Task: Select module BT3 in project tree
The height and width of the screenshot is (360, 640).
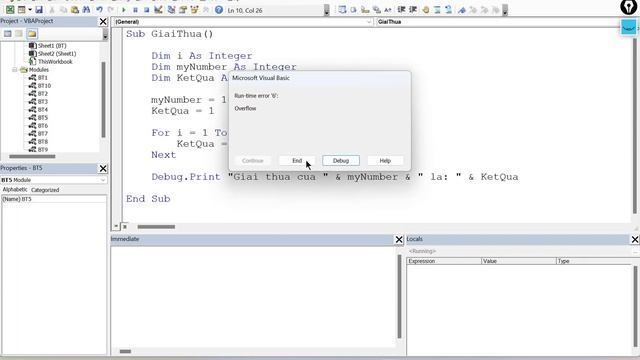Action: coord(42,102)
